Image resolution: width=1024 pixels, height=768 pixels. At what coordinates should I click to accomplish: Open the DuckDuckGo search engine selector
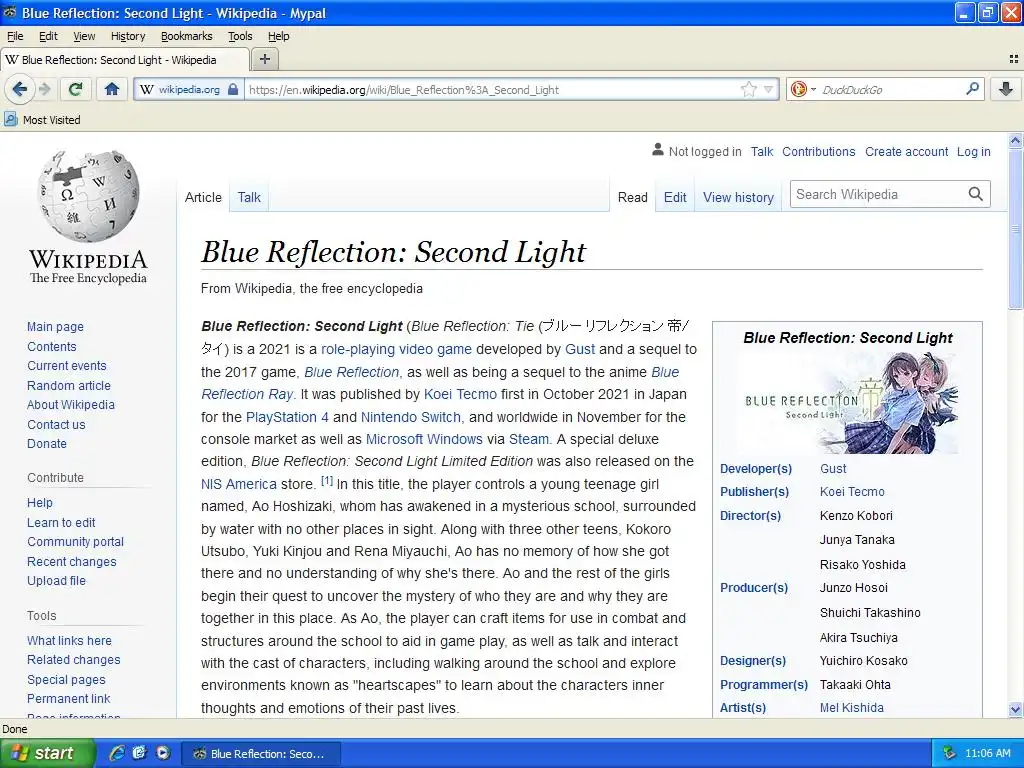(x=803, y=89)
